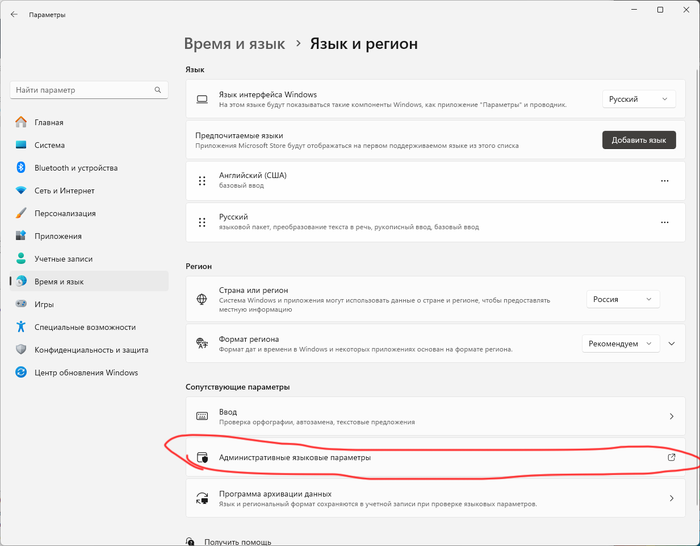
Task: Open the three-dot menu for Английский (США)
Action: tap(664, 181)
